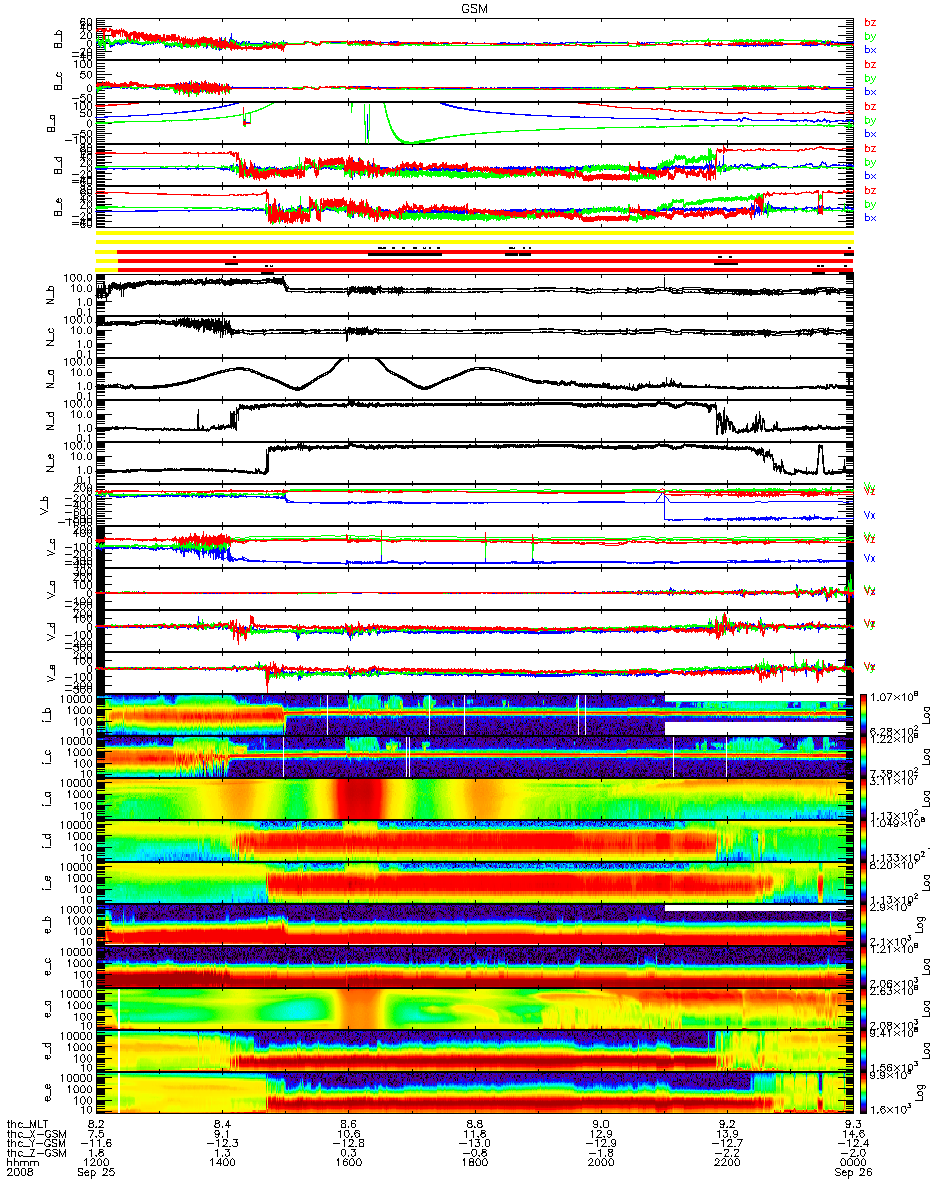Viewport: 930px width, 1200px height.
Task: Click the by legend of B_b panel
Action: point(869,36)
